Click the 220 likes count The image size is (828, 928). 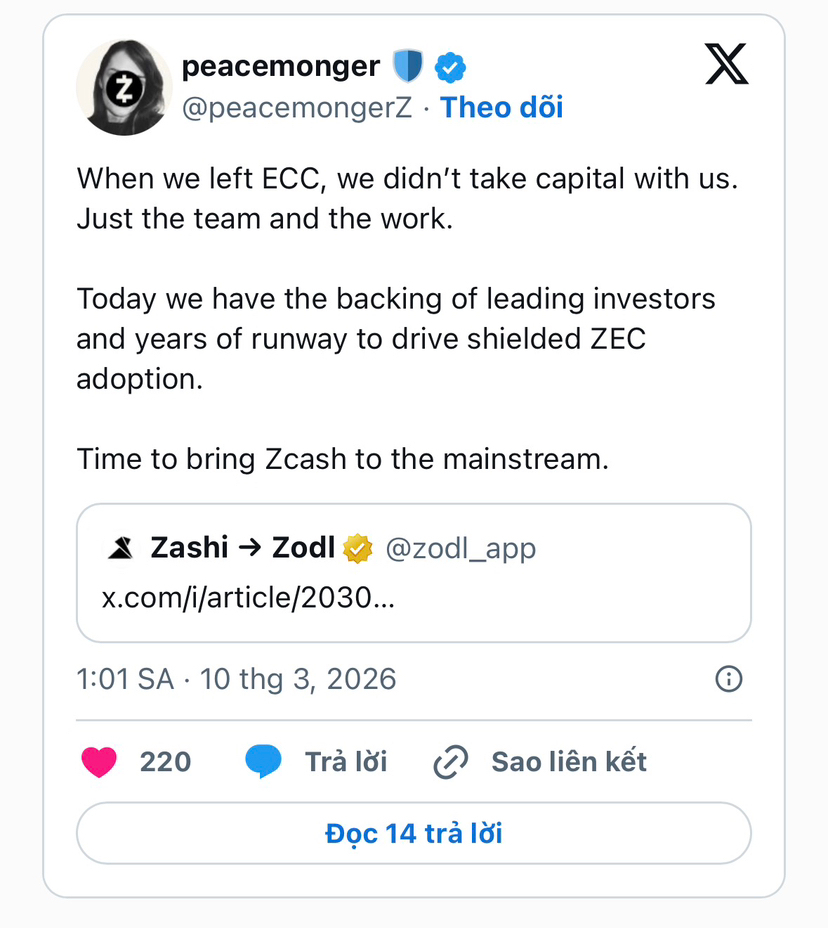(165, 762)
